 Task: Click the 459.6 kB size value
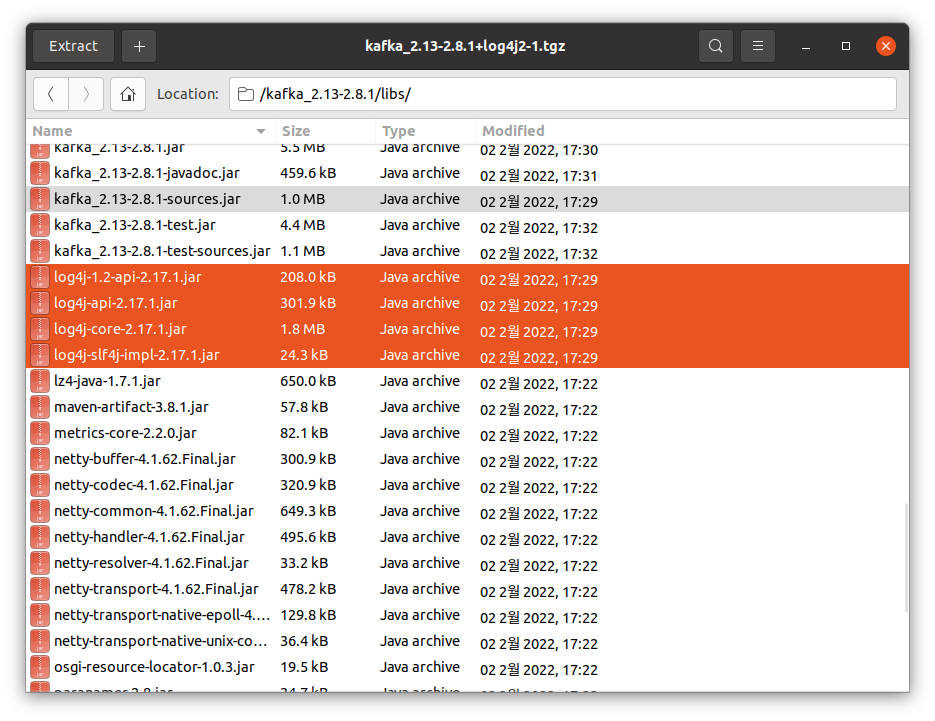[308, 173]
